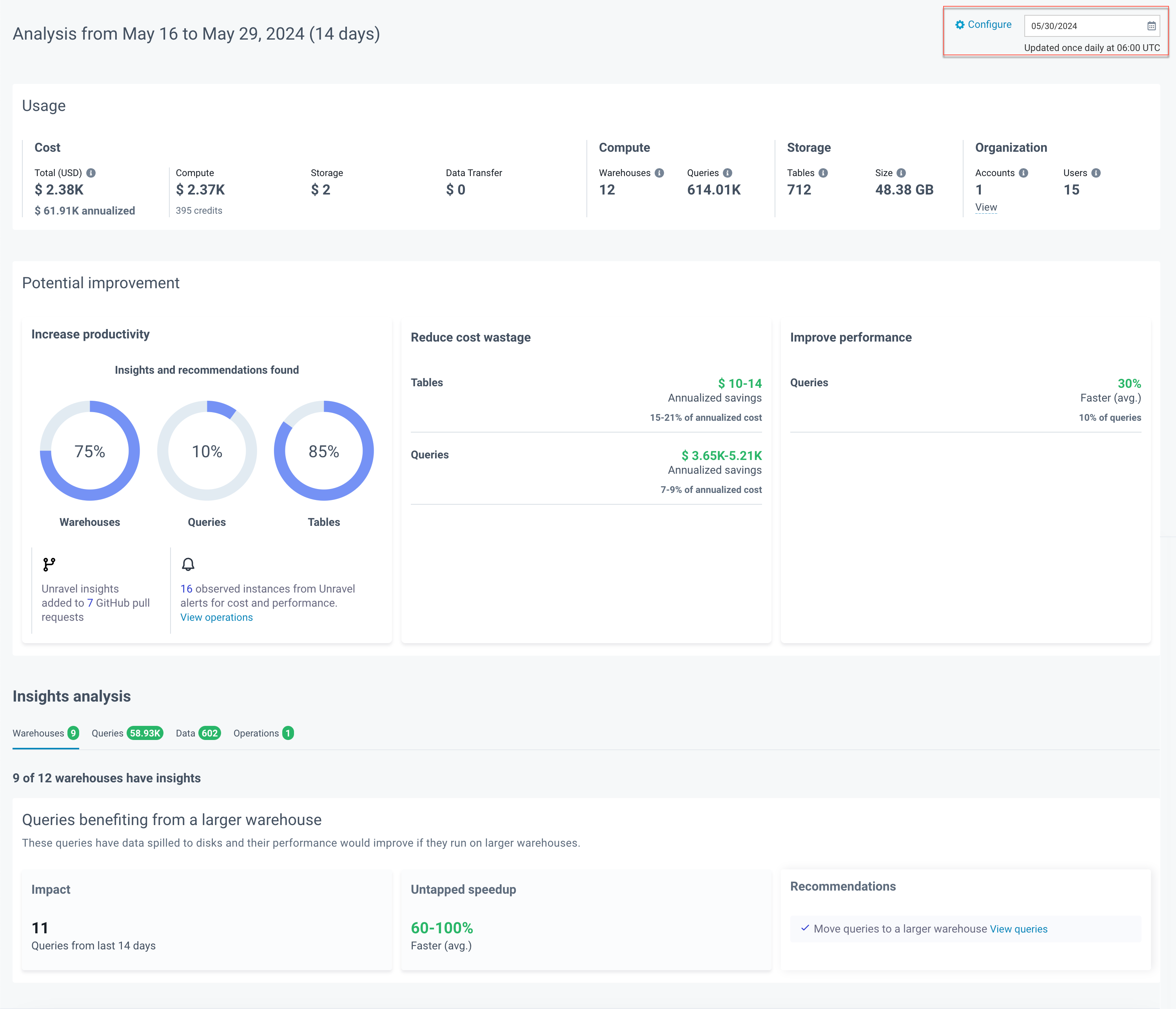The height and width of the screenshot is (1009, 1176).
Task: Click info icon beside Users
Action: click(x=1095, y=173)
